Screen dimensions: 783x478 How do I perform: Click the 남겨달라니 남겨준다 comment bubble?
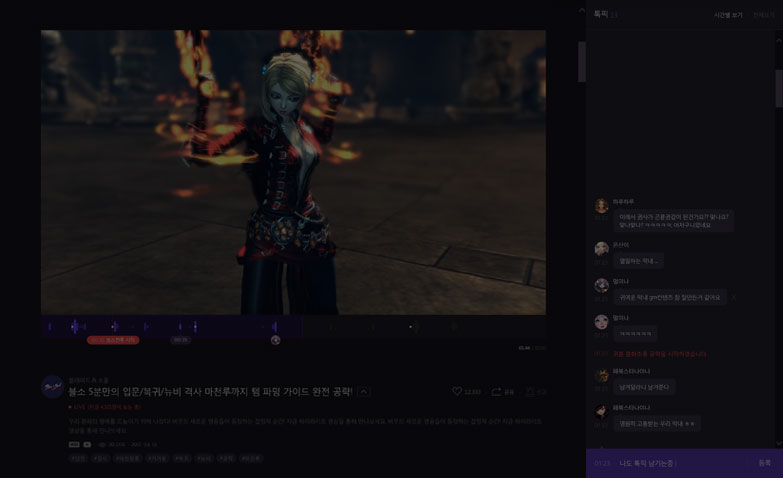pos(644,387)
